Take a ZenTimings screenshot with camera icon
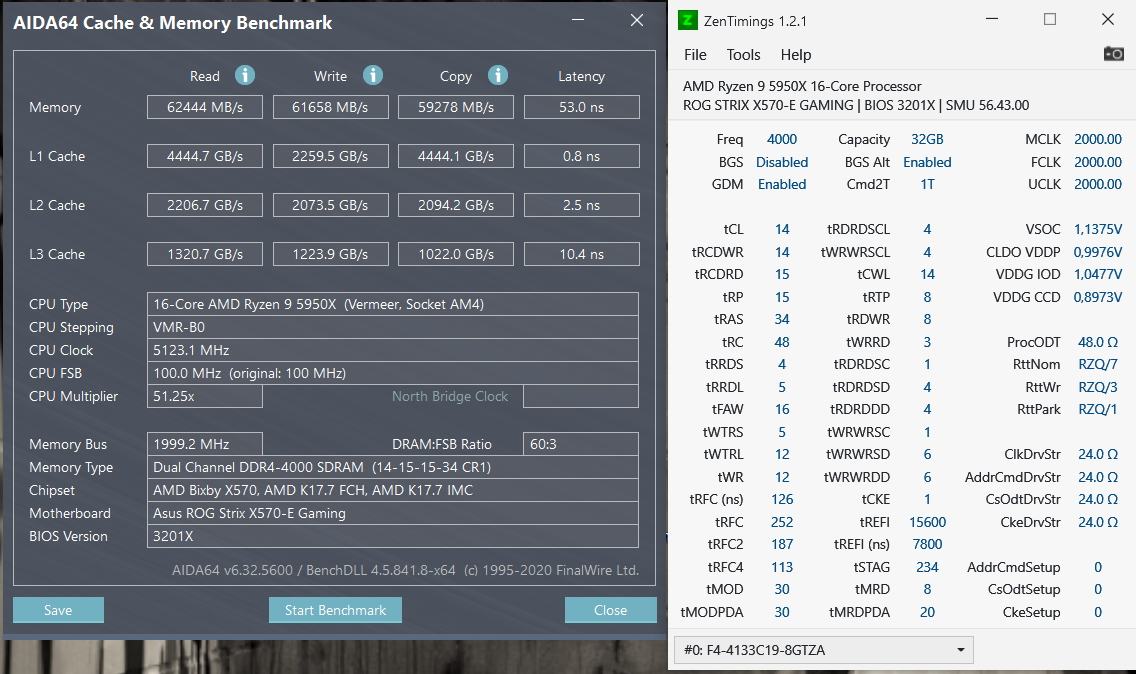The height and width of the screenshot is (674, 1136). [1113, 54]
